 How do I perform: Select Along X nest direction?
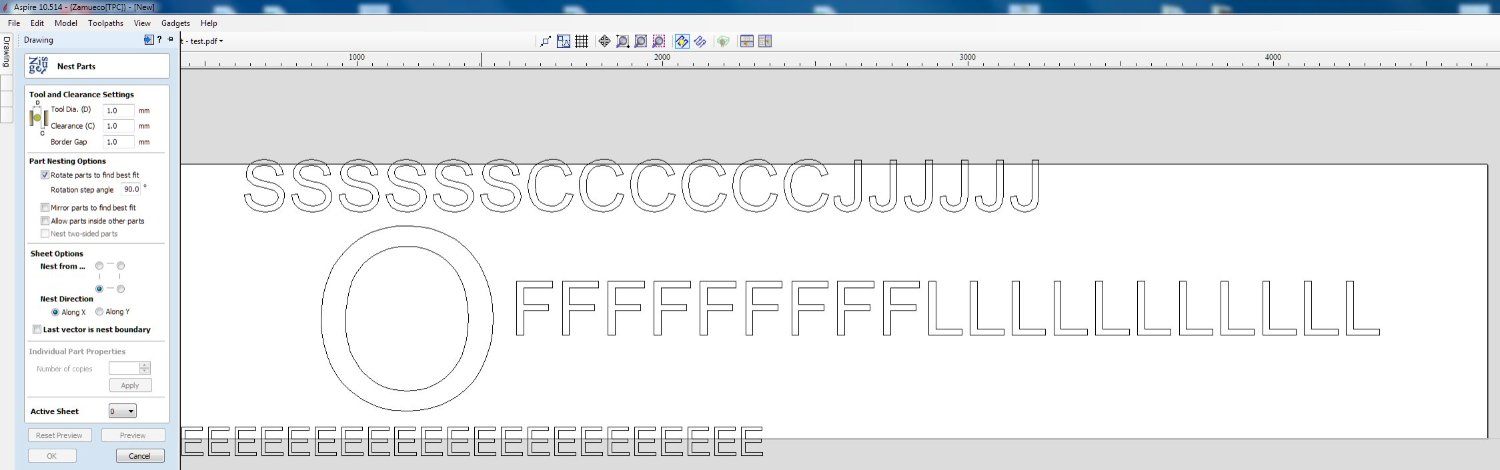[55, 312]
